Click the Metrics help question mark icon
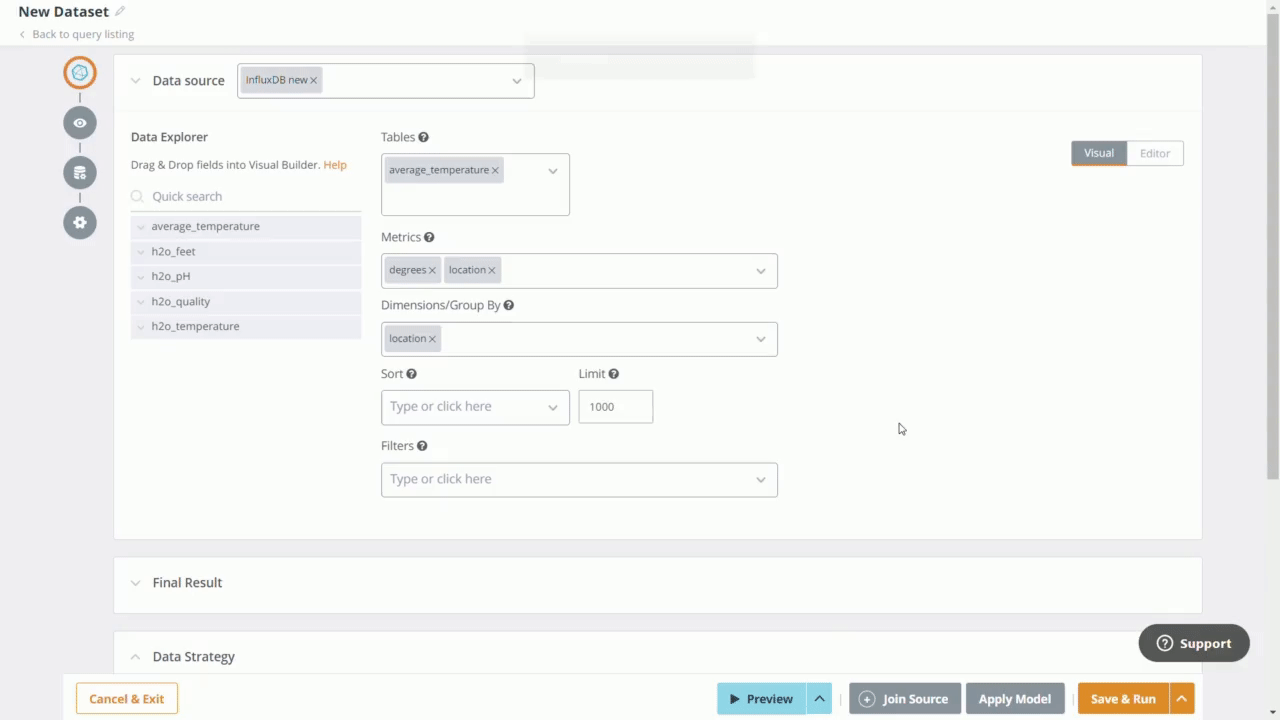Screen dimensions: 1280x720 [429, 237]
